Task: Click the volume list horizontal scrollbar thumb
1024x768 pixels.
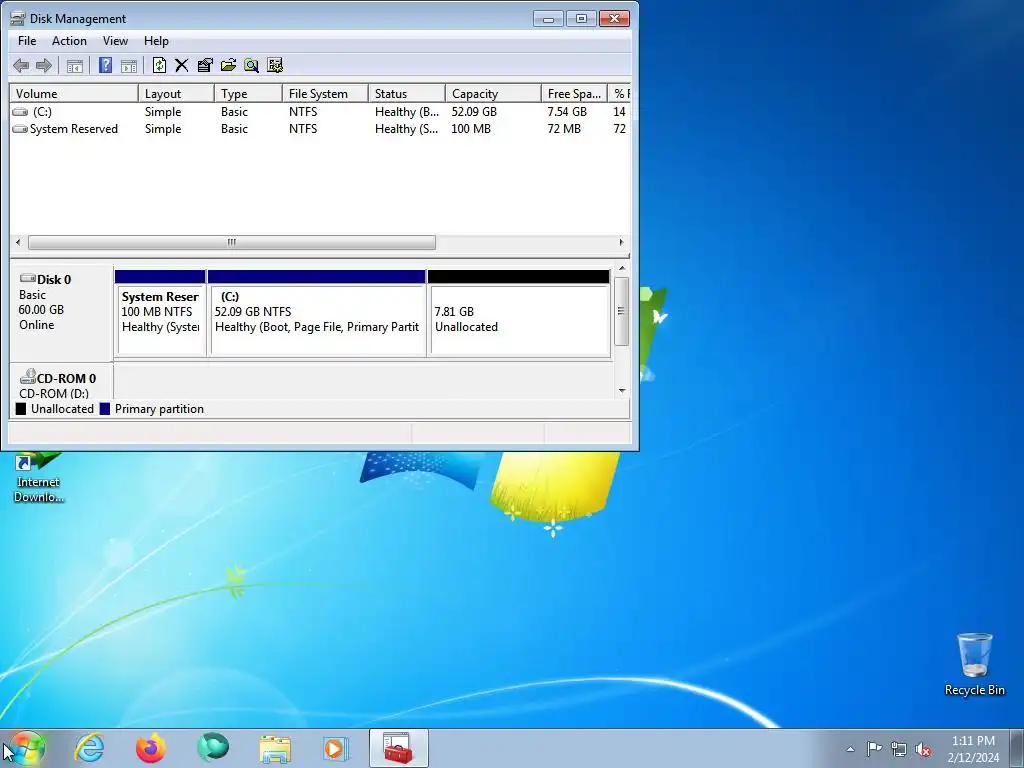Action: [232, 242]
